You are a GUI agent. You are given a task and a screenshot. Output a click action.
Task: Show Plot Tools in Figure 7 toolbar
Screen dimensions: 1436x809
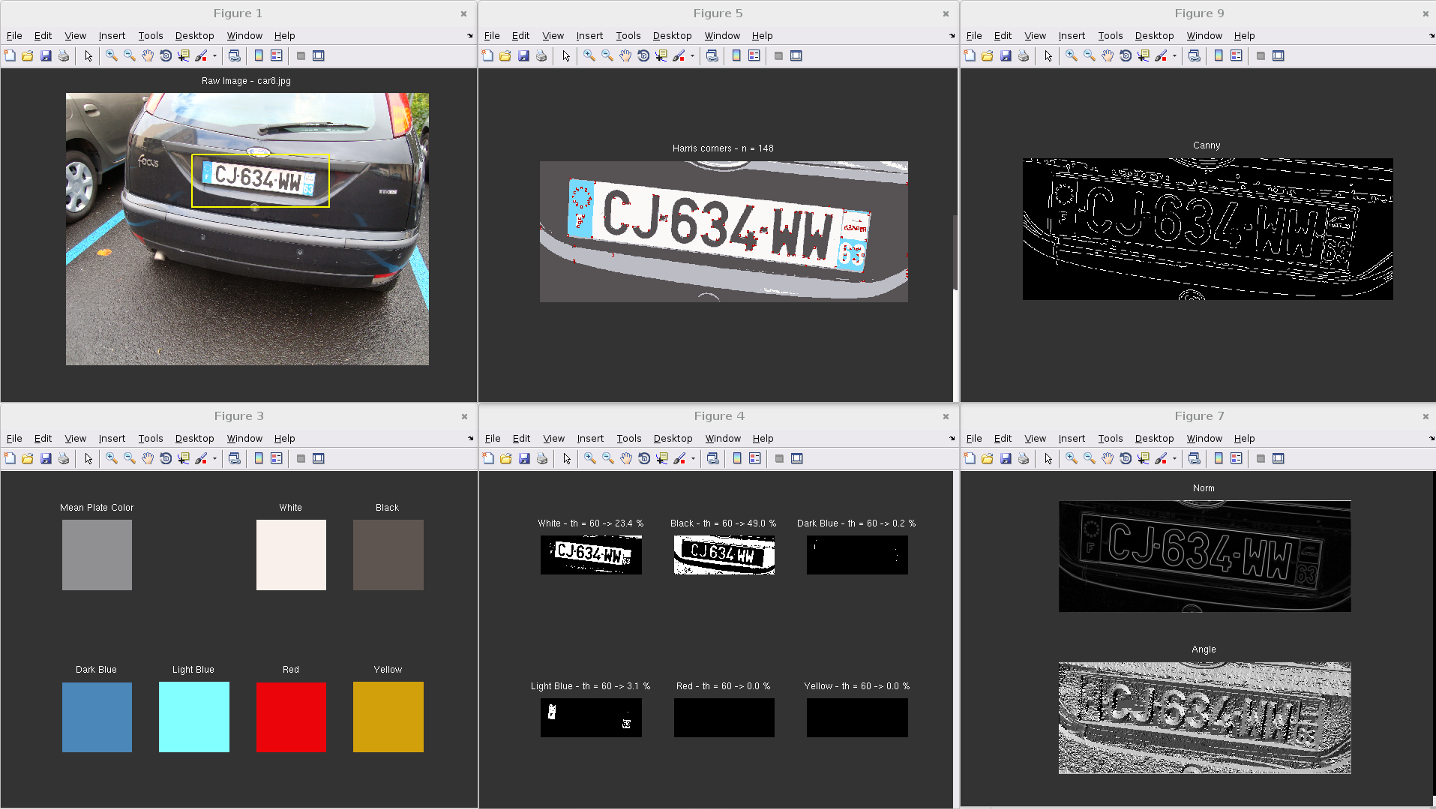(1278, 459)
